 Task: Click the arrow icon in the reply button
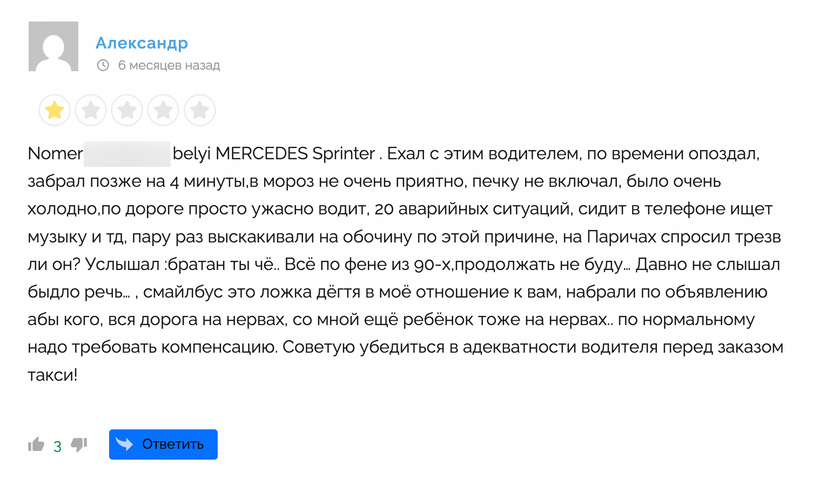125,444
